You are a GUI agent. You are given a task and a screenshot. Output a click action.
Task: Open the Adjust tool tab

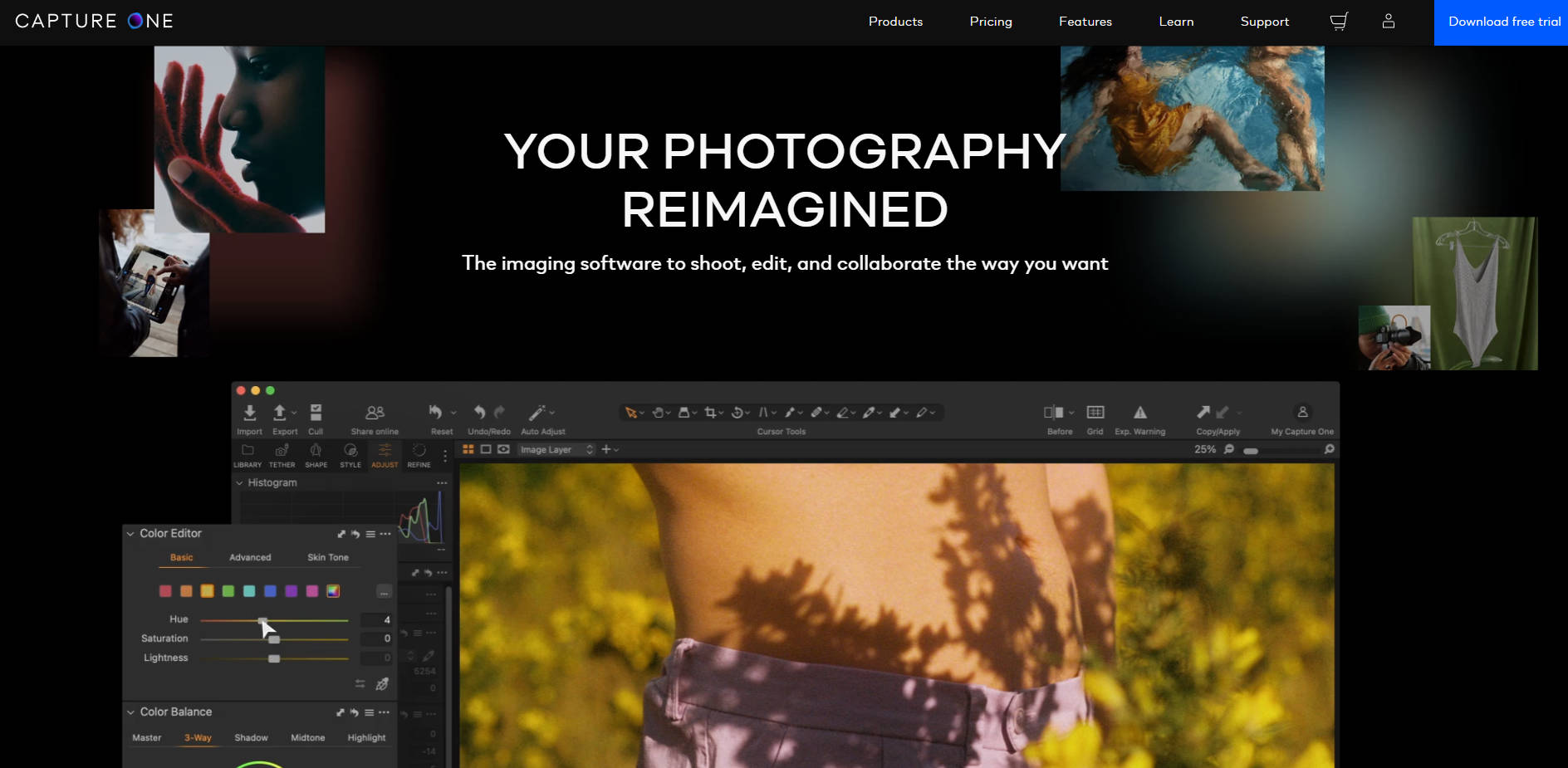[x=385, y=456]
